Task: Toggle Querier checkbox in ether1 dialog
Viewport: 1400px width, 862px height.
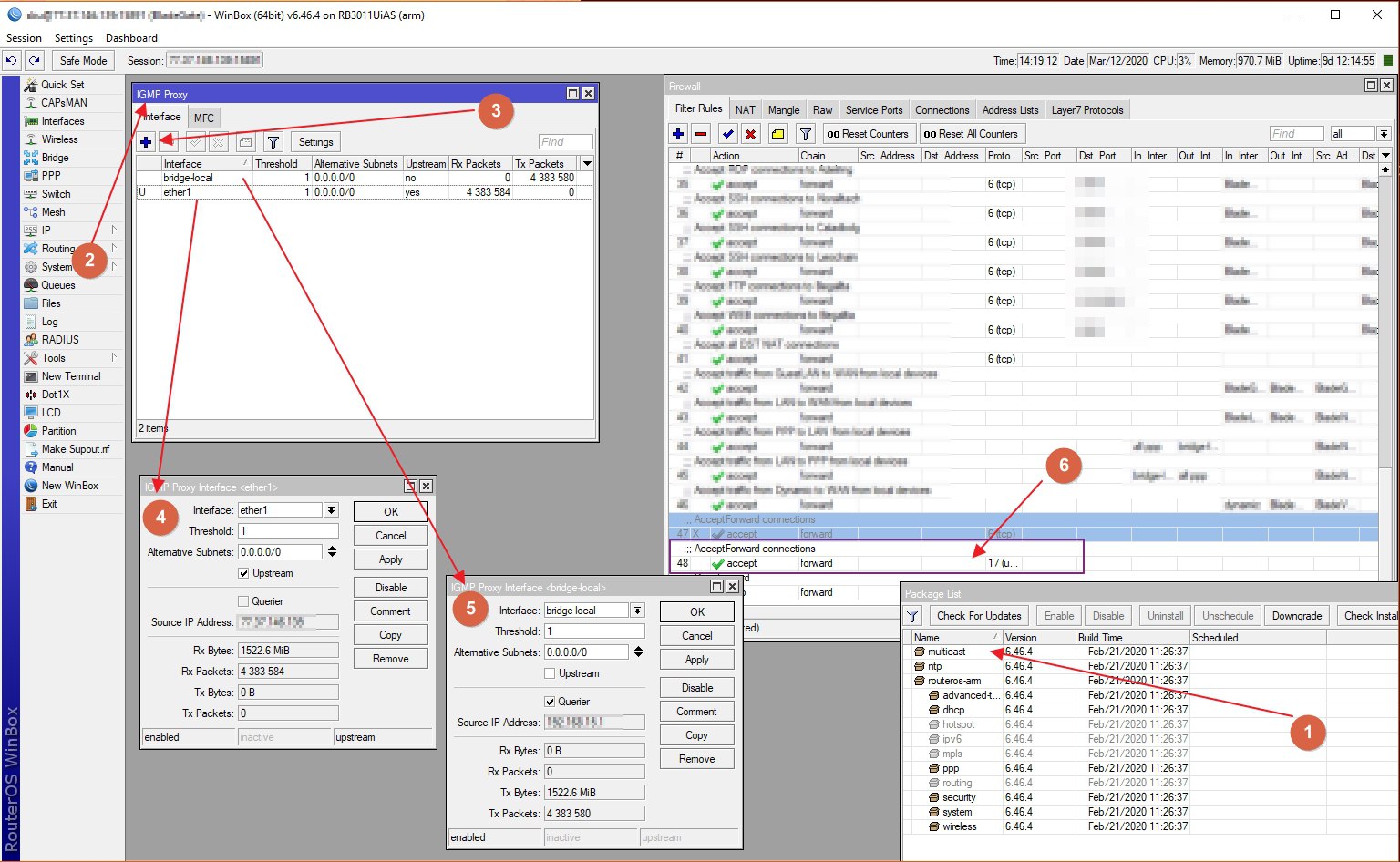Action: (x=243, y=601)
